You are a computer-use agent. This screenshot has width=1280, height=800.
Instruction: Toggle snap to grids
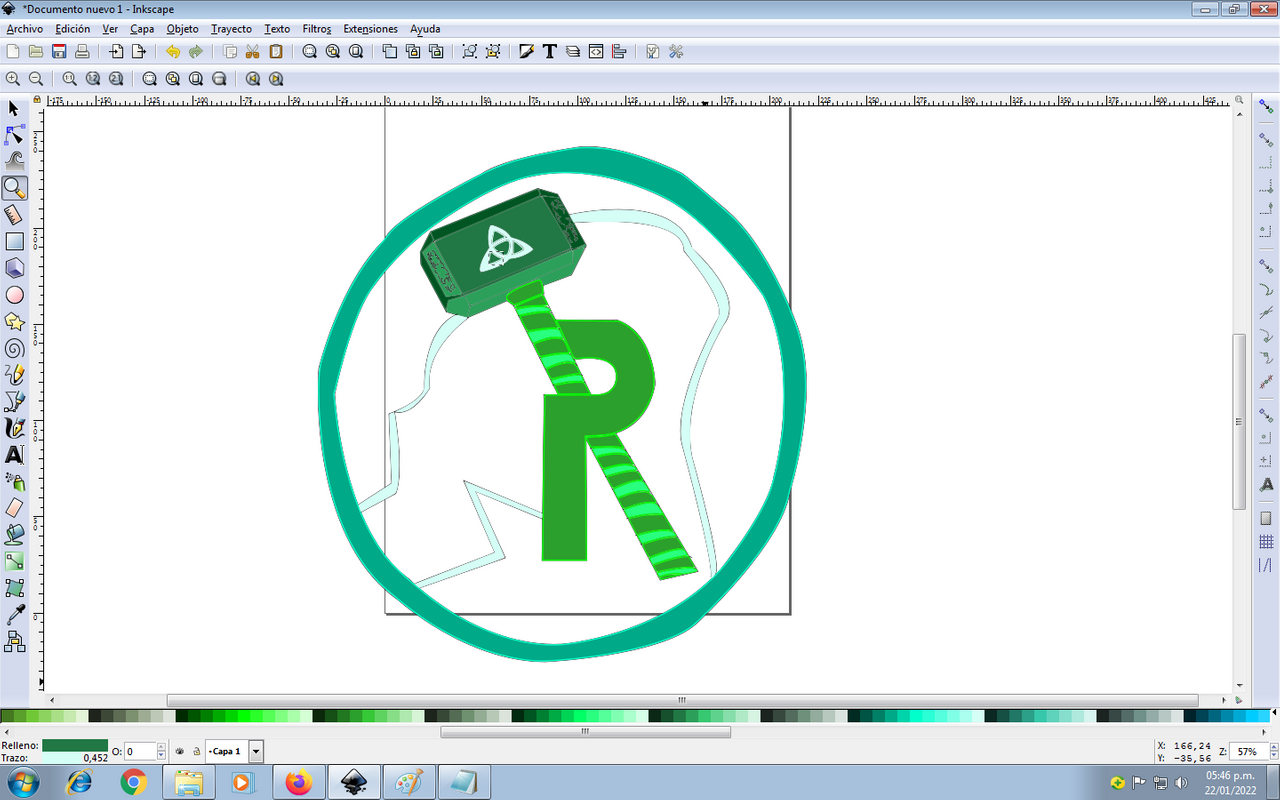(x=1266, y=542)
